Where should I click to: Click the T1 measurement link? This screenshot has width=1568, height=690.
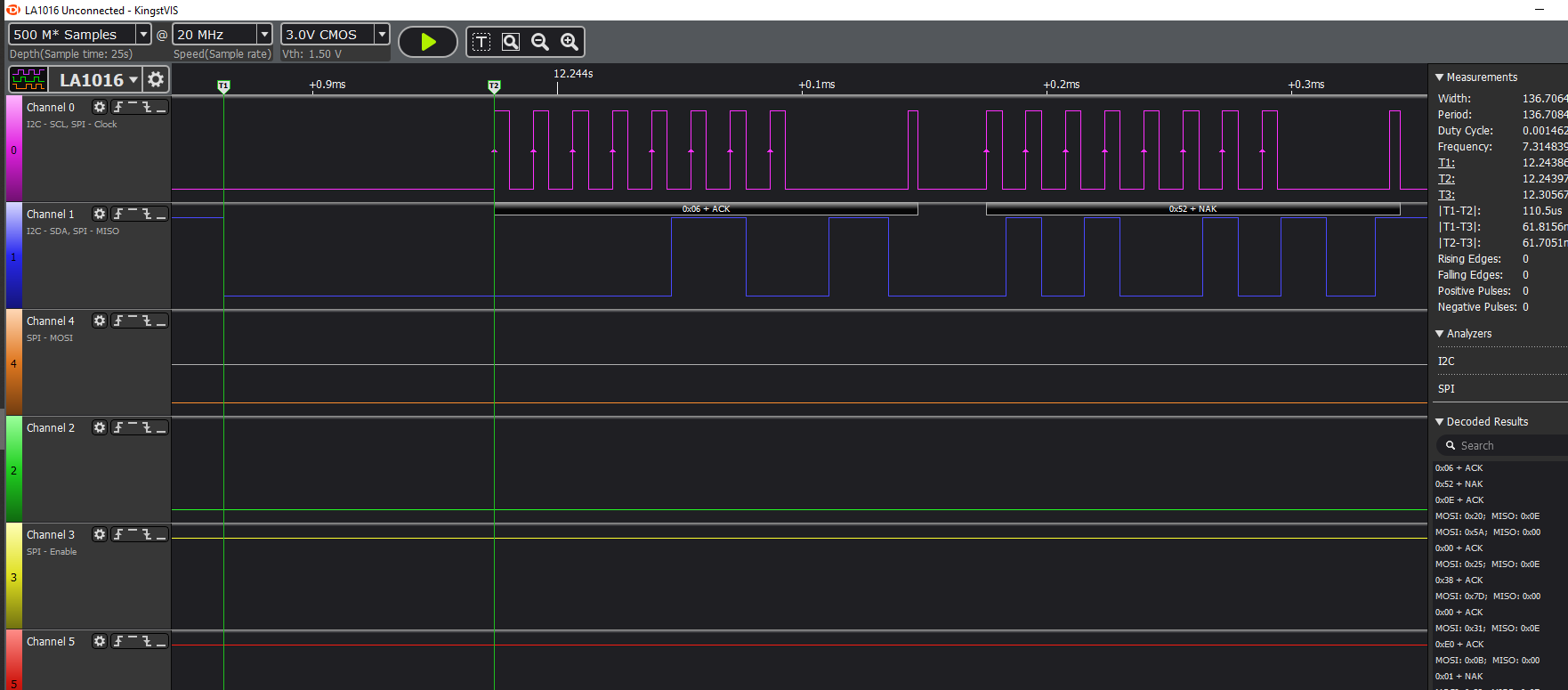pos(1446,163)
